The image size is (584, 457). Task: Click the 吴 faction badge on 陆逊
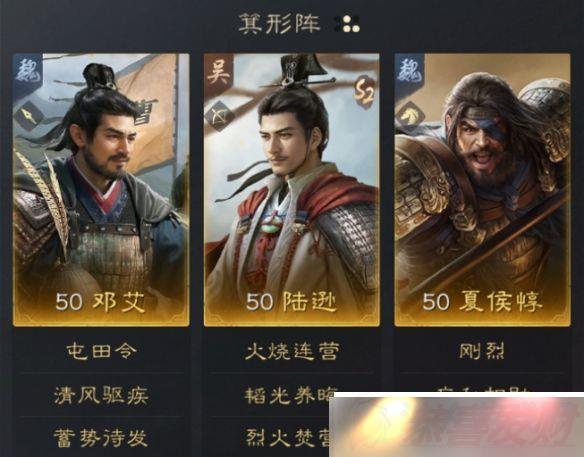(219, 72)
